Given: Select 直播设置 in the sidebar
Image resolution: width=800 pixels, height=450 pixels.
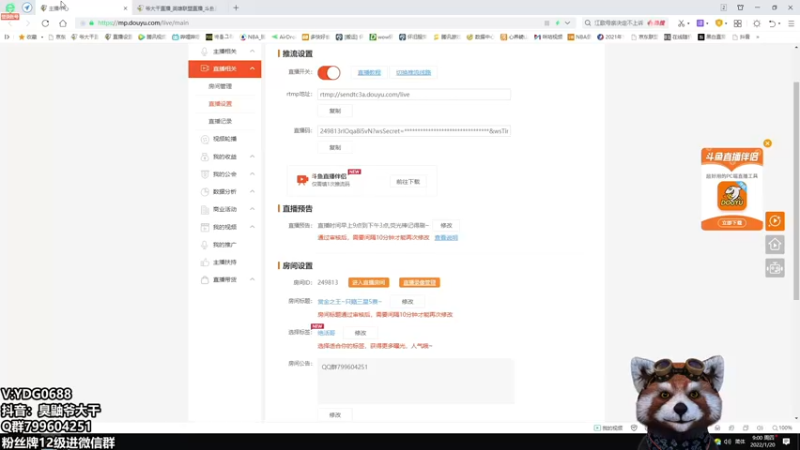Looking at the screenshot, I should click(220, 104).
